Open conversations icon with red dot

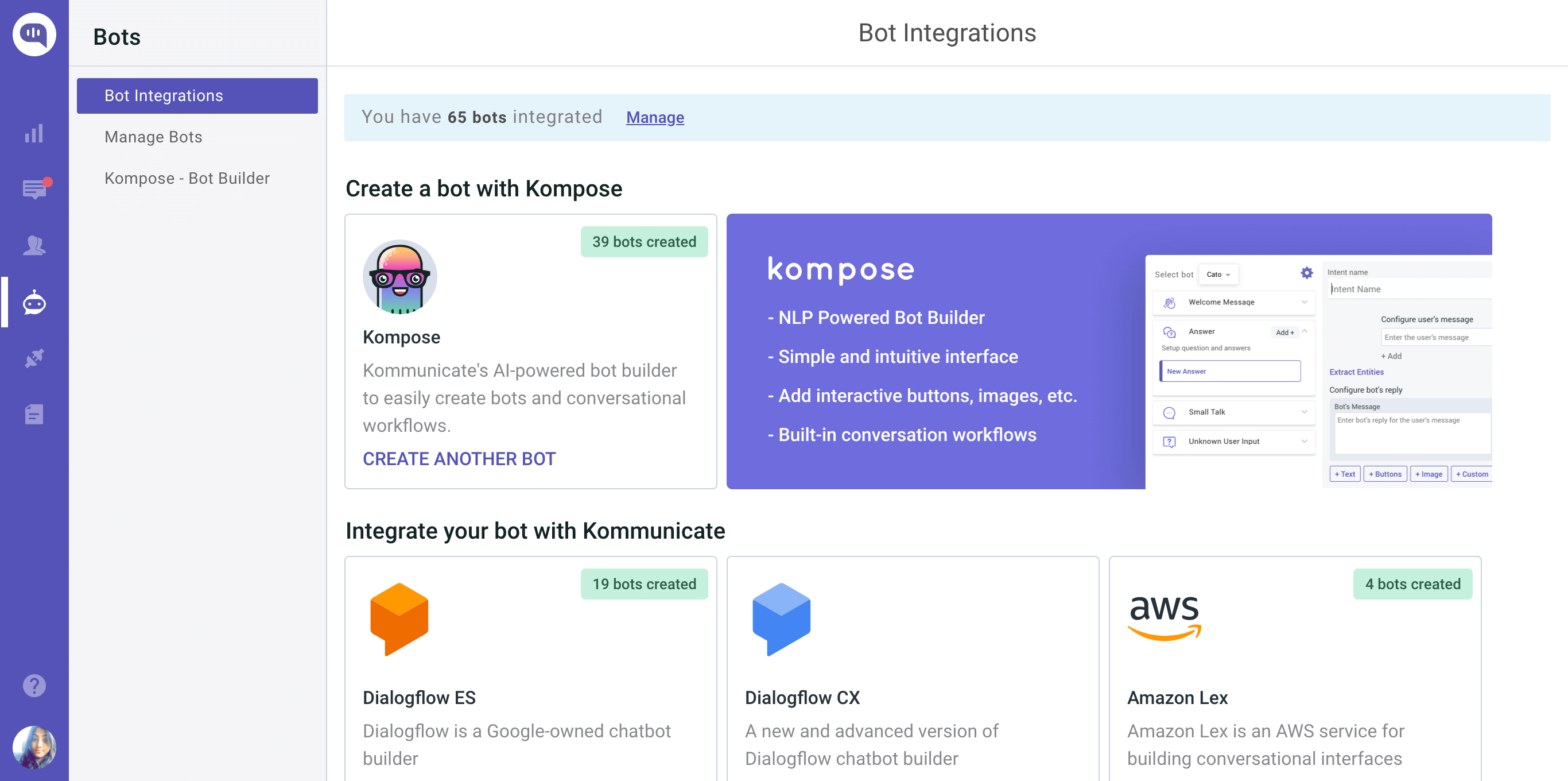[x=36, y=188]
